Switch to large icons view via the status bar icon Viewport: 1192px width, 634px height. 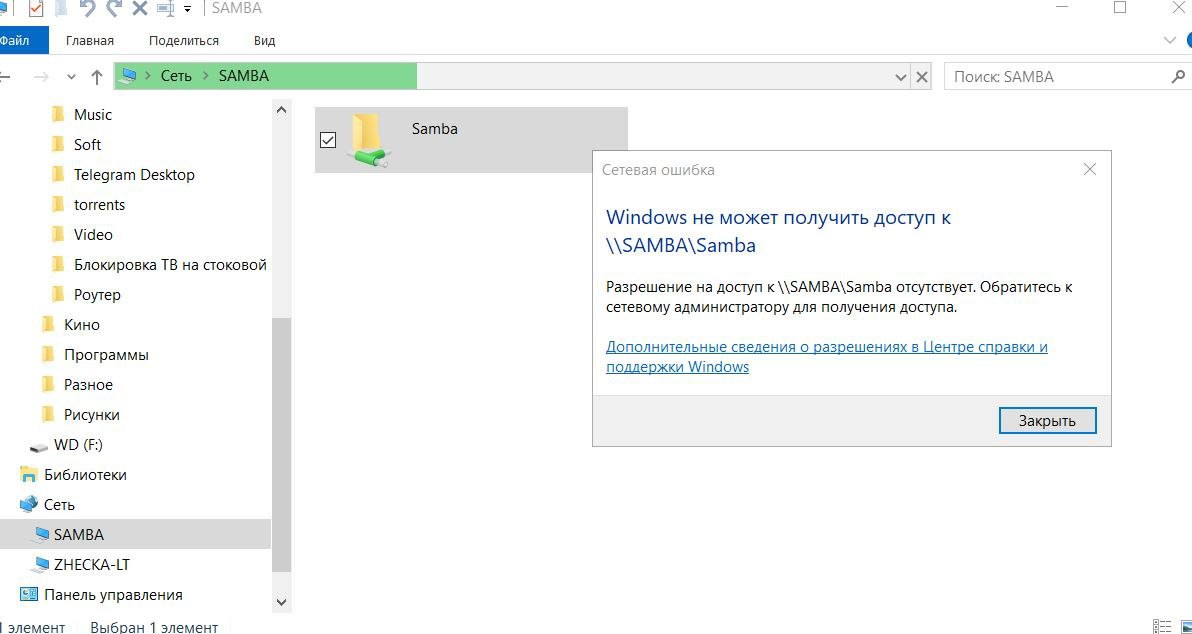pyautogui.click(x=1185, y=626)
